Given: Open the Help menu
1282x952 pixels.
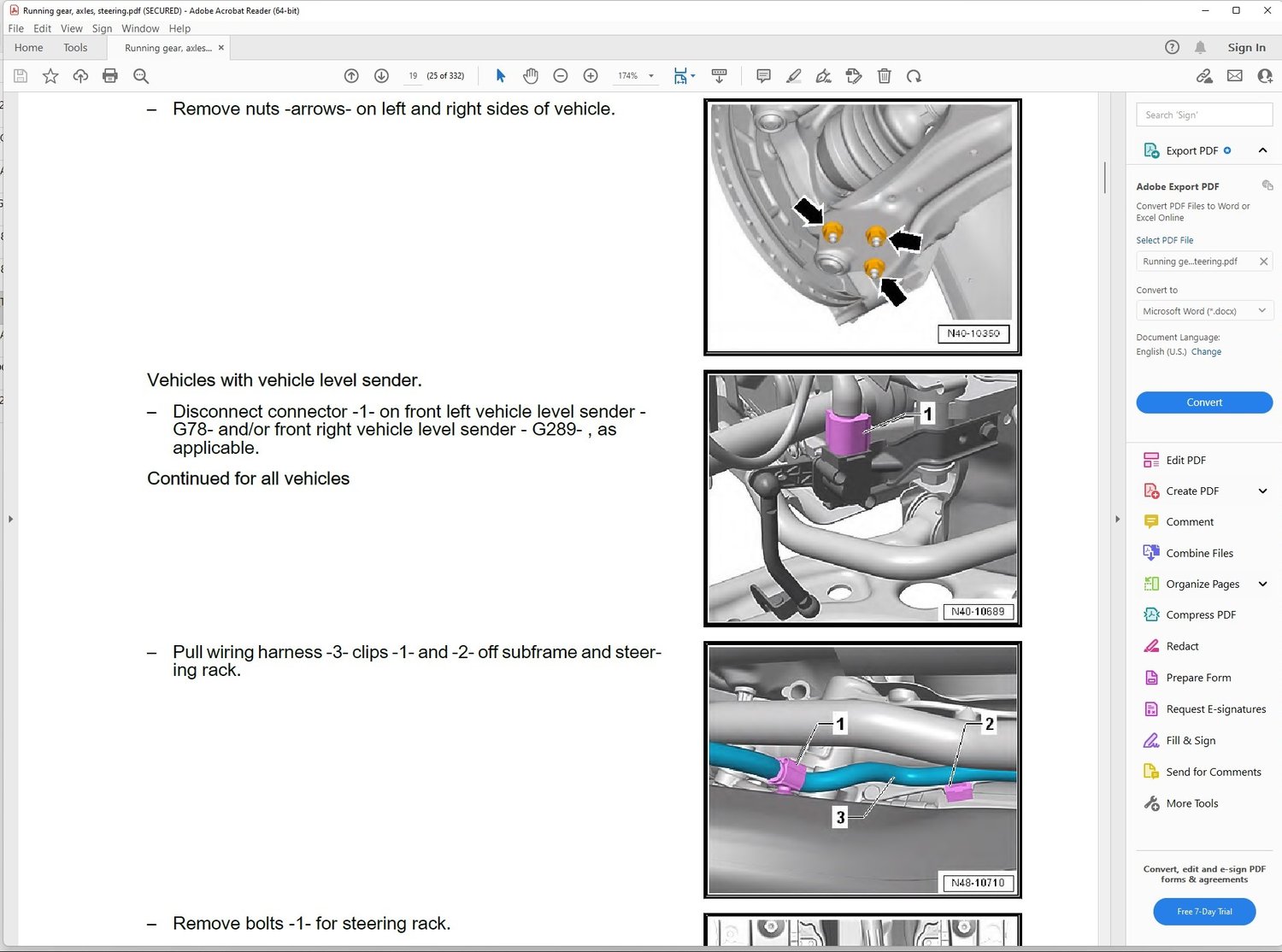Looking at the screenshot, I should pyautogui.click(x=179, y=28).
